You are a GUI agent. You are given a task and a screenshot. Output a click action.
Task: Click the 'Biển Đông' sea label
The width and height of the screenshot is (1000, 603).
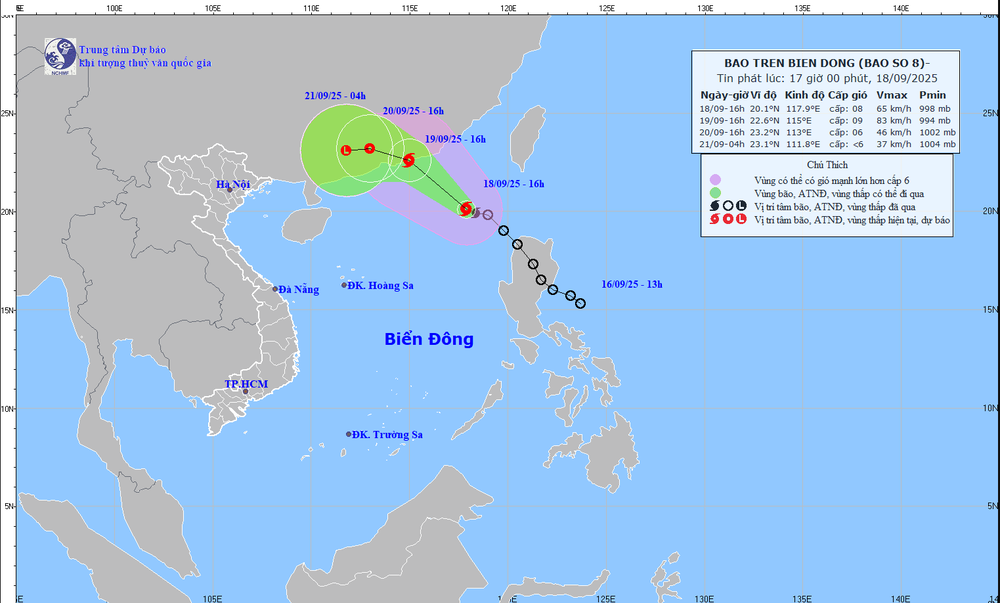pos(429,339)
